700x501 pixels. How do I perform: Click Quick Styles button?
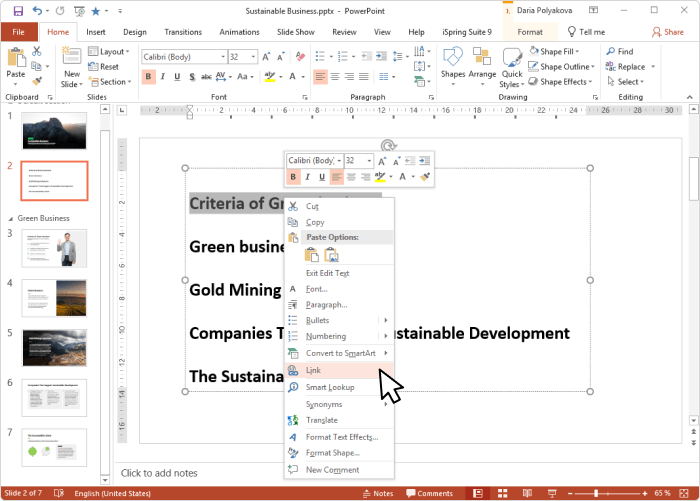tap(512, 67)
